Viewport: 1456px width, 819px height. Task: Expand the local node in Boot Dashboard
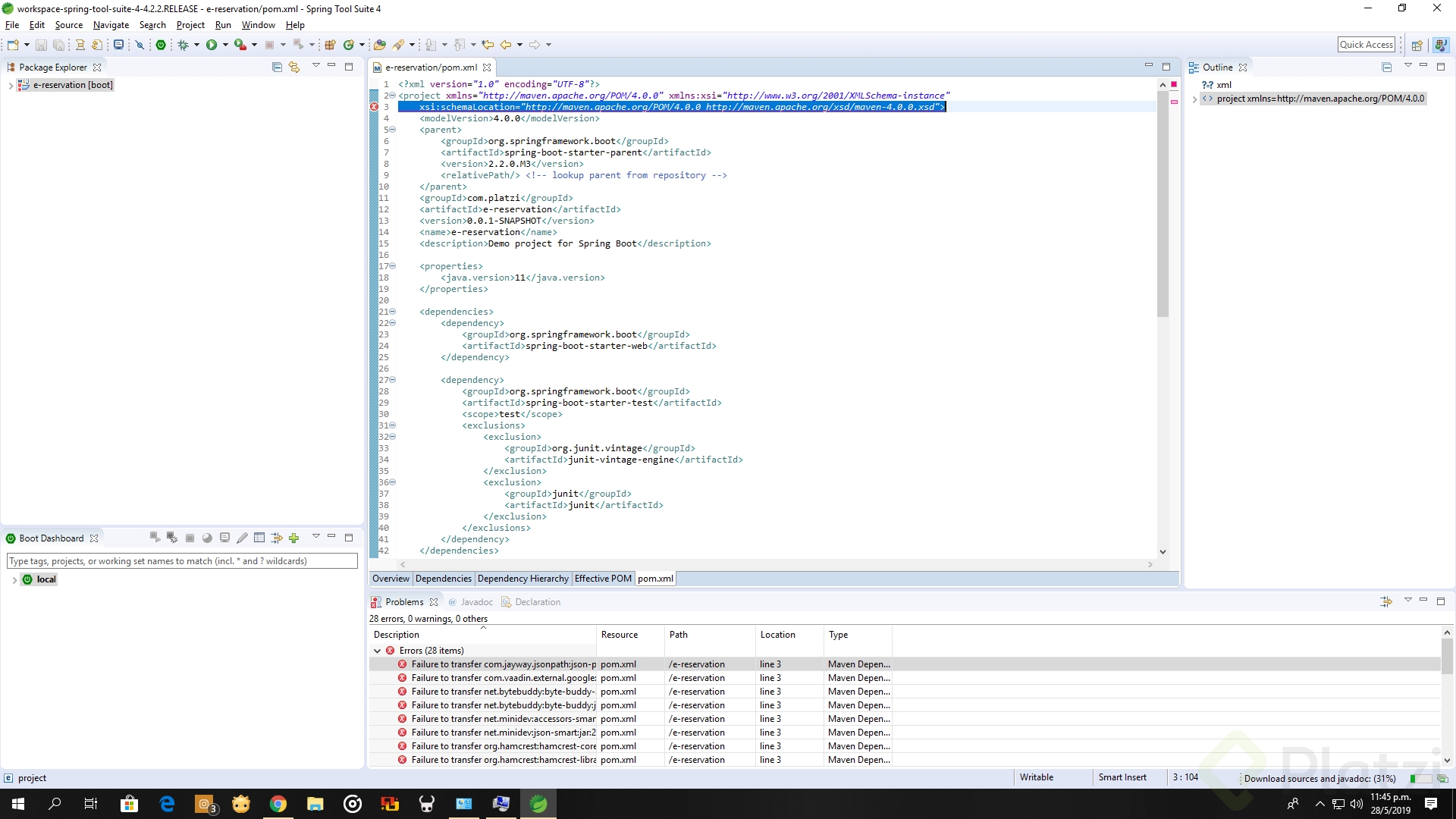pos(14,580)
